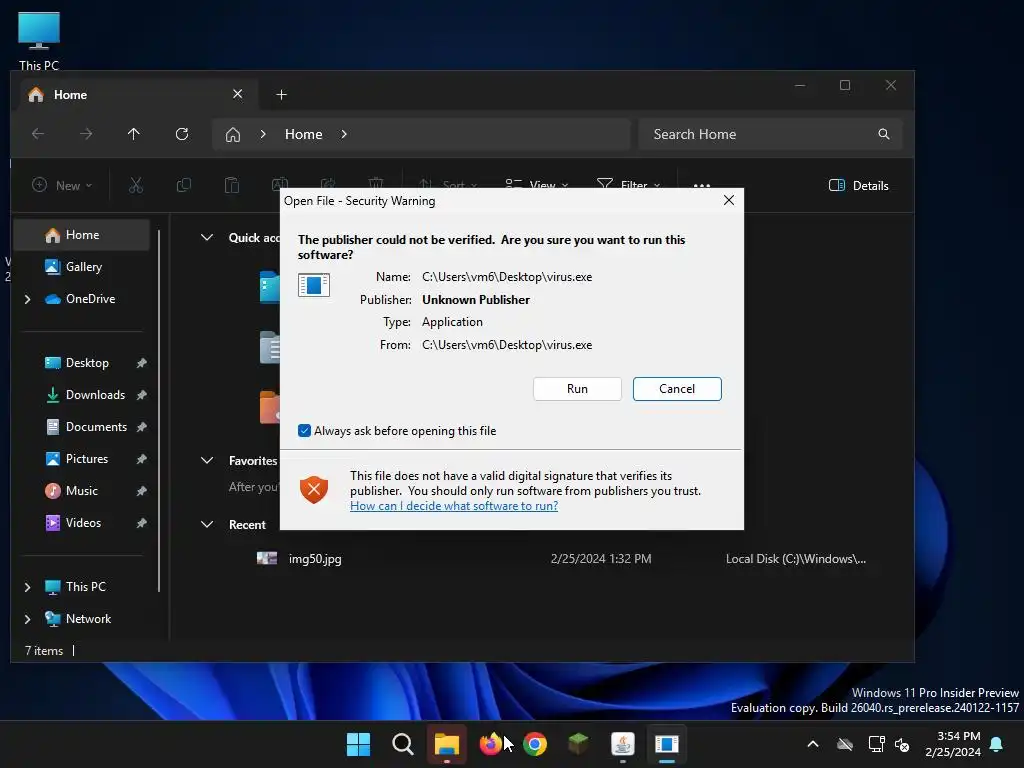Image resolution: width=1024 pixels, height=768 pixels.
Task: Open the See more ellipsis menu
Action: click(702, 185)
